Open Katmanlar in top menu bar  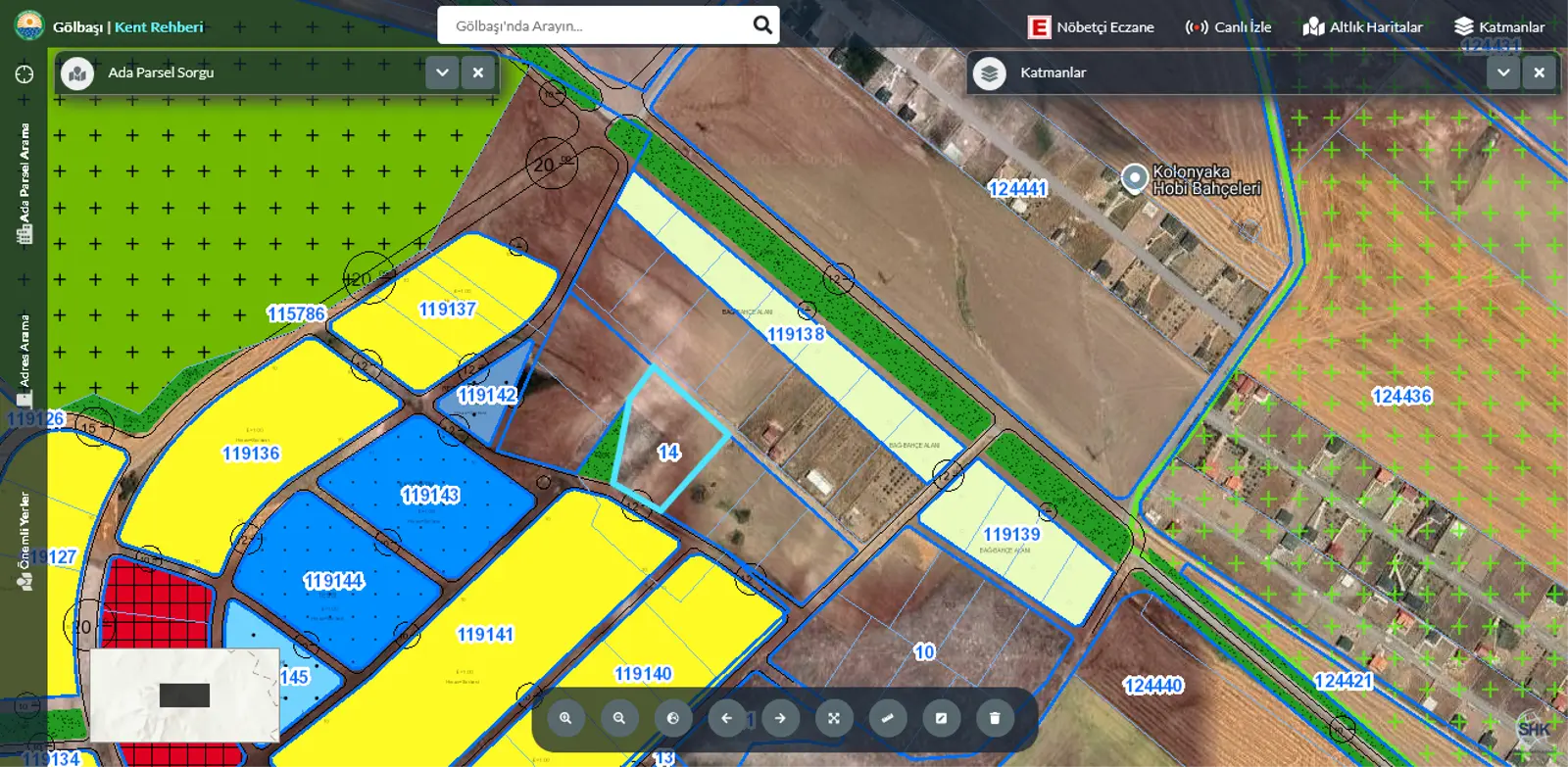1499,27
